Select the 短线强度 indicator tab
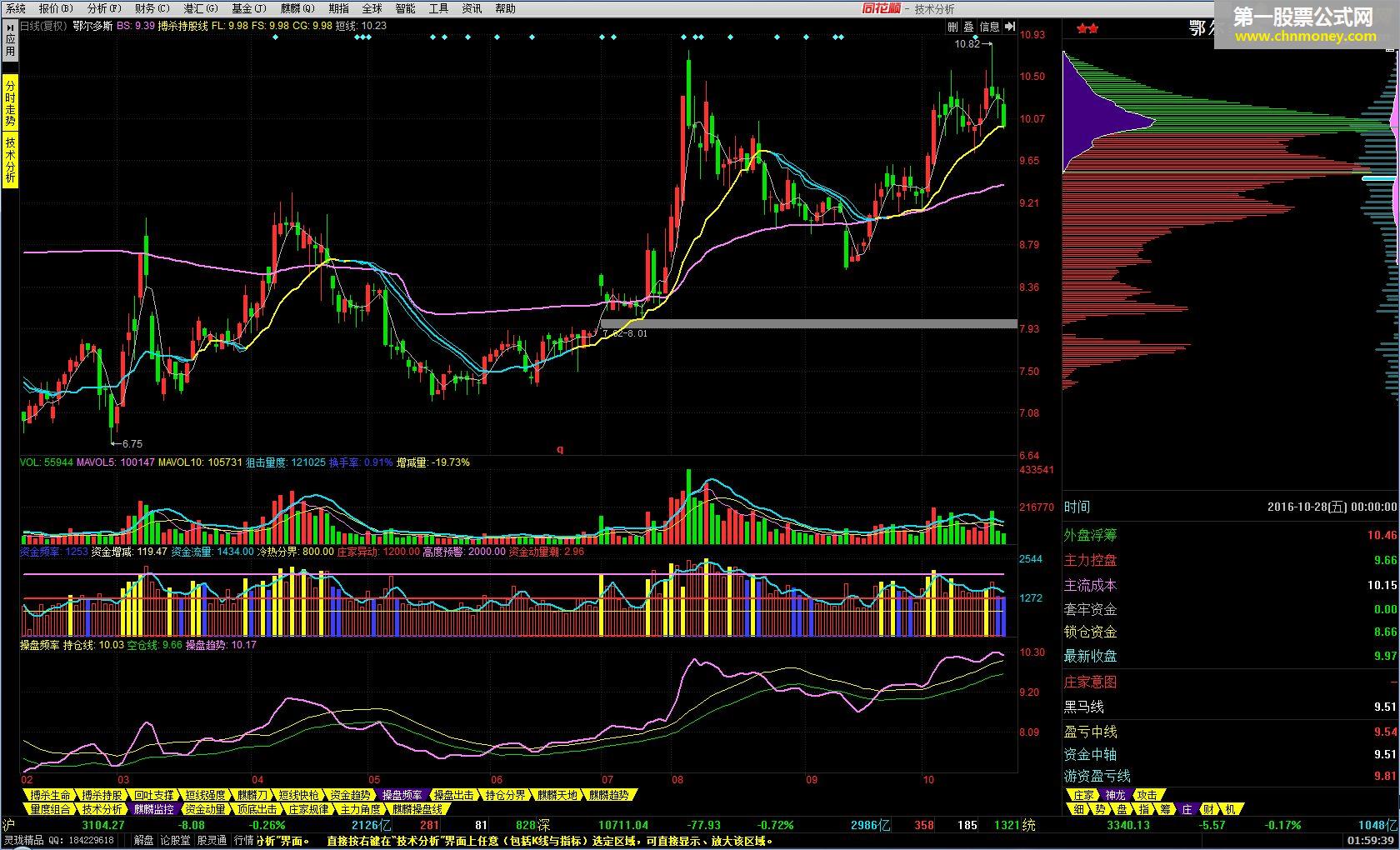The image size is (1400, 850). tap(205, 795)
